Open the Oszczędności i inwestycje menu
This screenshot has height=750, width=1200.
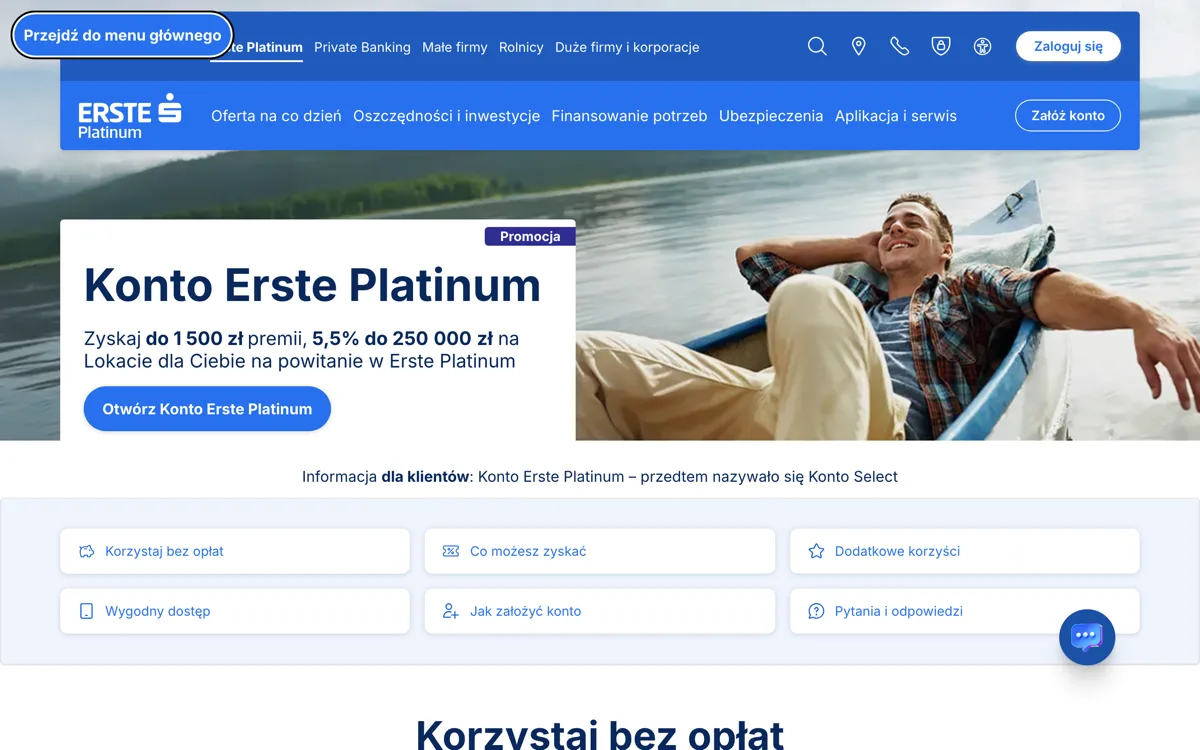(x=446, y=116)
